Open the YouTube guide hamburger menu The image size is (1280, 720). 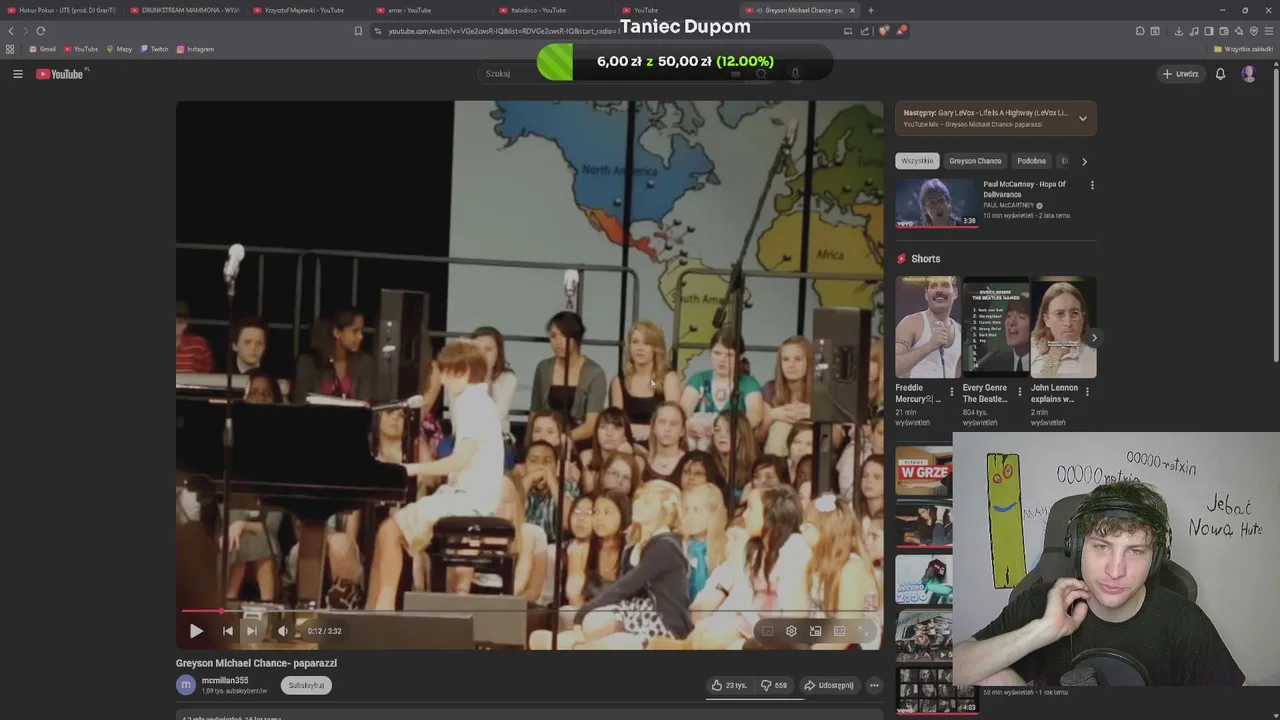[17, 74]
